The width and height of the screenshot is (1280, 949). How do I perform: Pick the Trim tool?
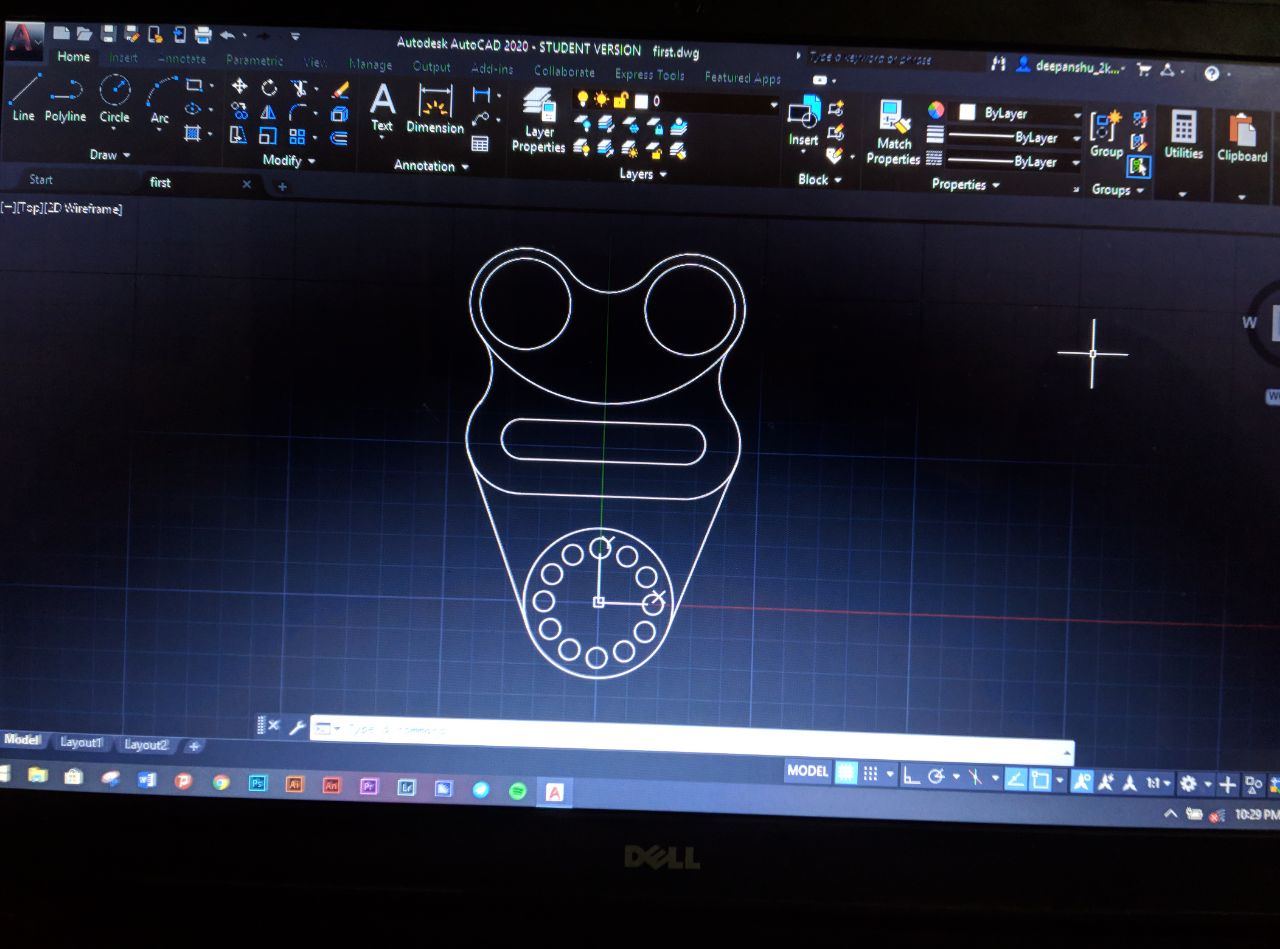click(x=298, y=88)
